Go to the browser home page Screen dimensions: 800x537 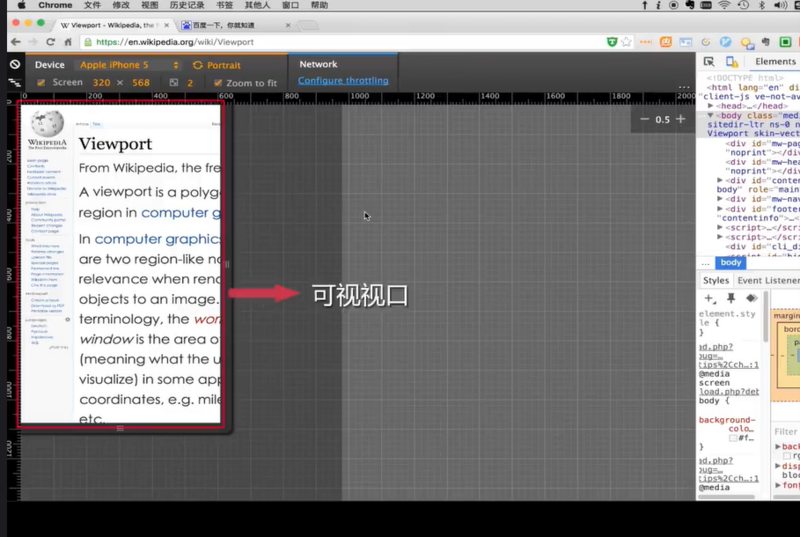pyautogui.click(x=68, y=42)
